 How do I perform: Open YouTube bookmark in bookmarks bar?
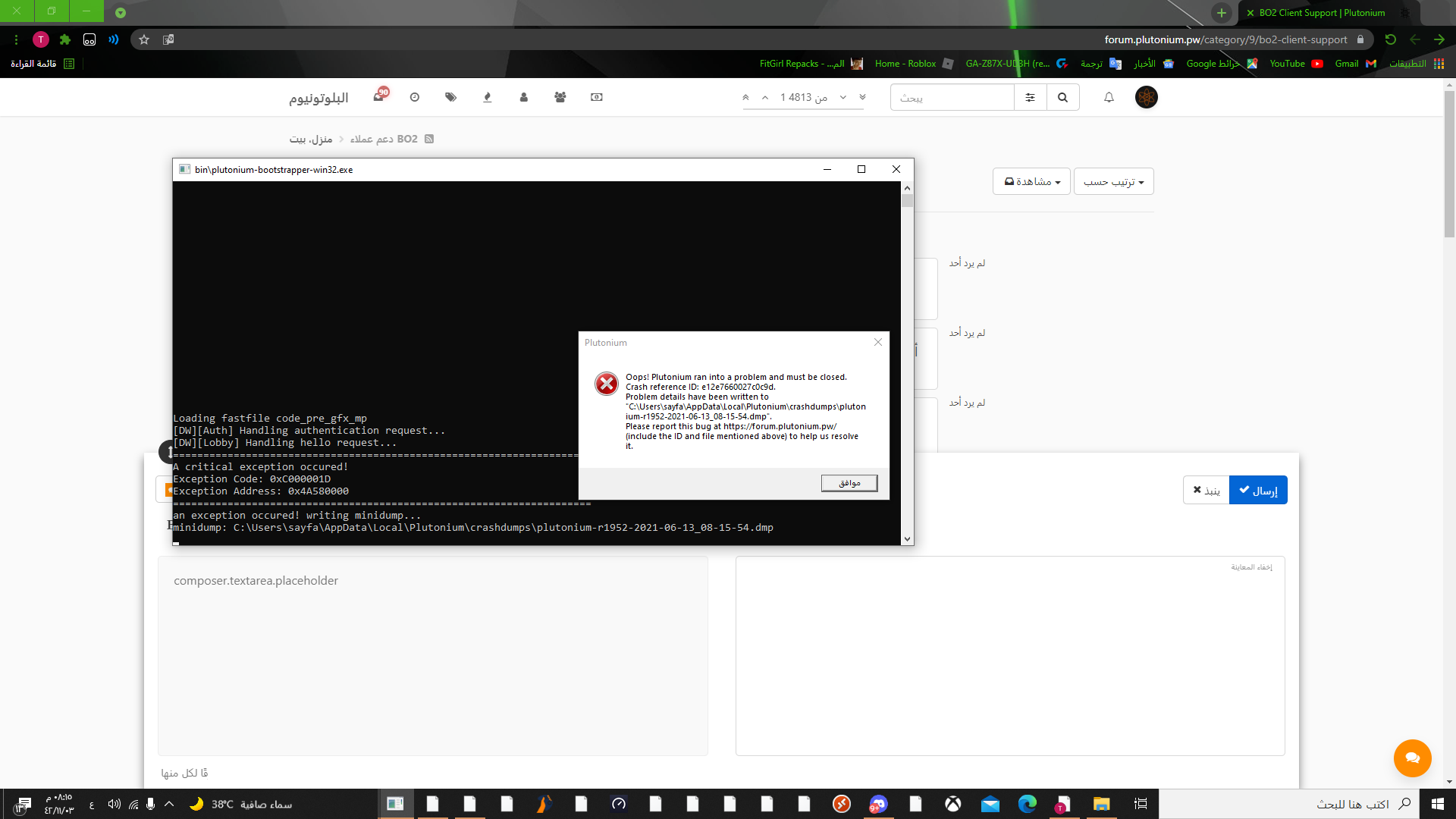point(1295,64)
